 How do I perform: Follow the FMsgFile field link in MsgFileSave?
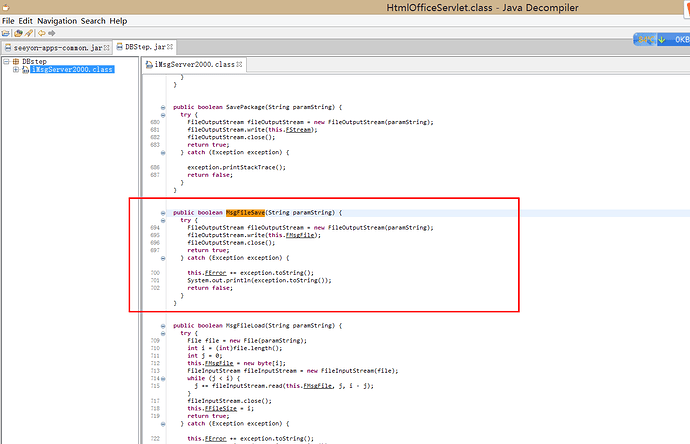coord(298,235)
